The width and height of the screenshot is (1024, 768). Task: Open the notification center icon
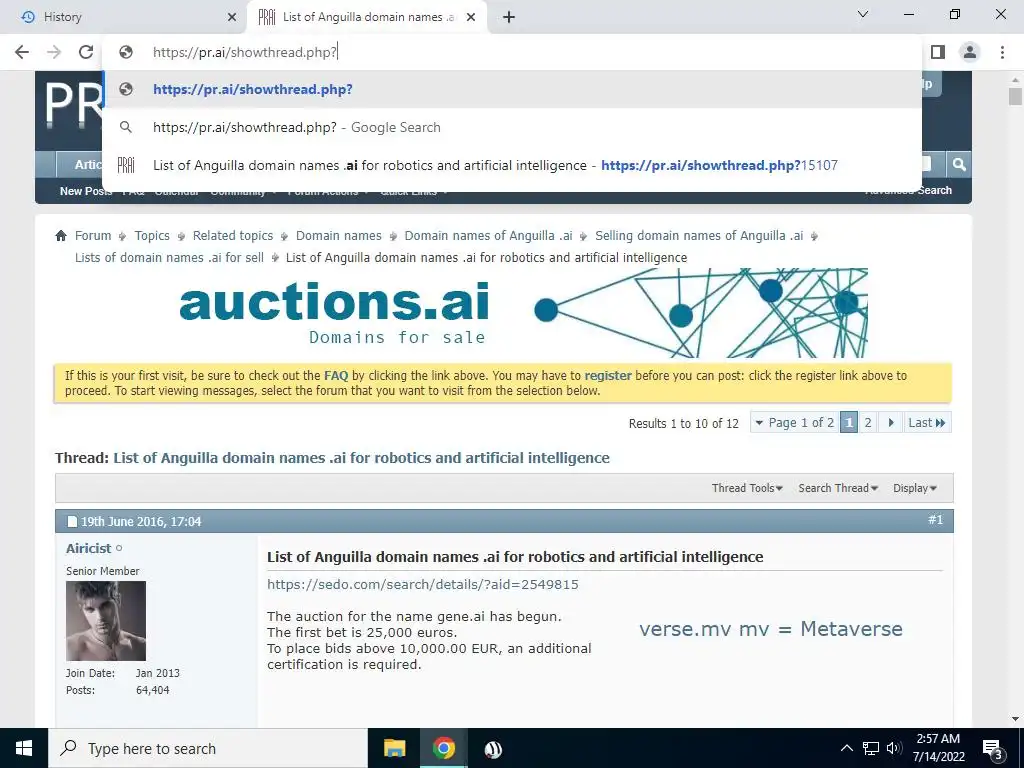point(993,748)
